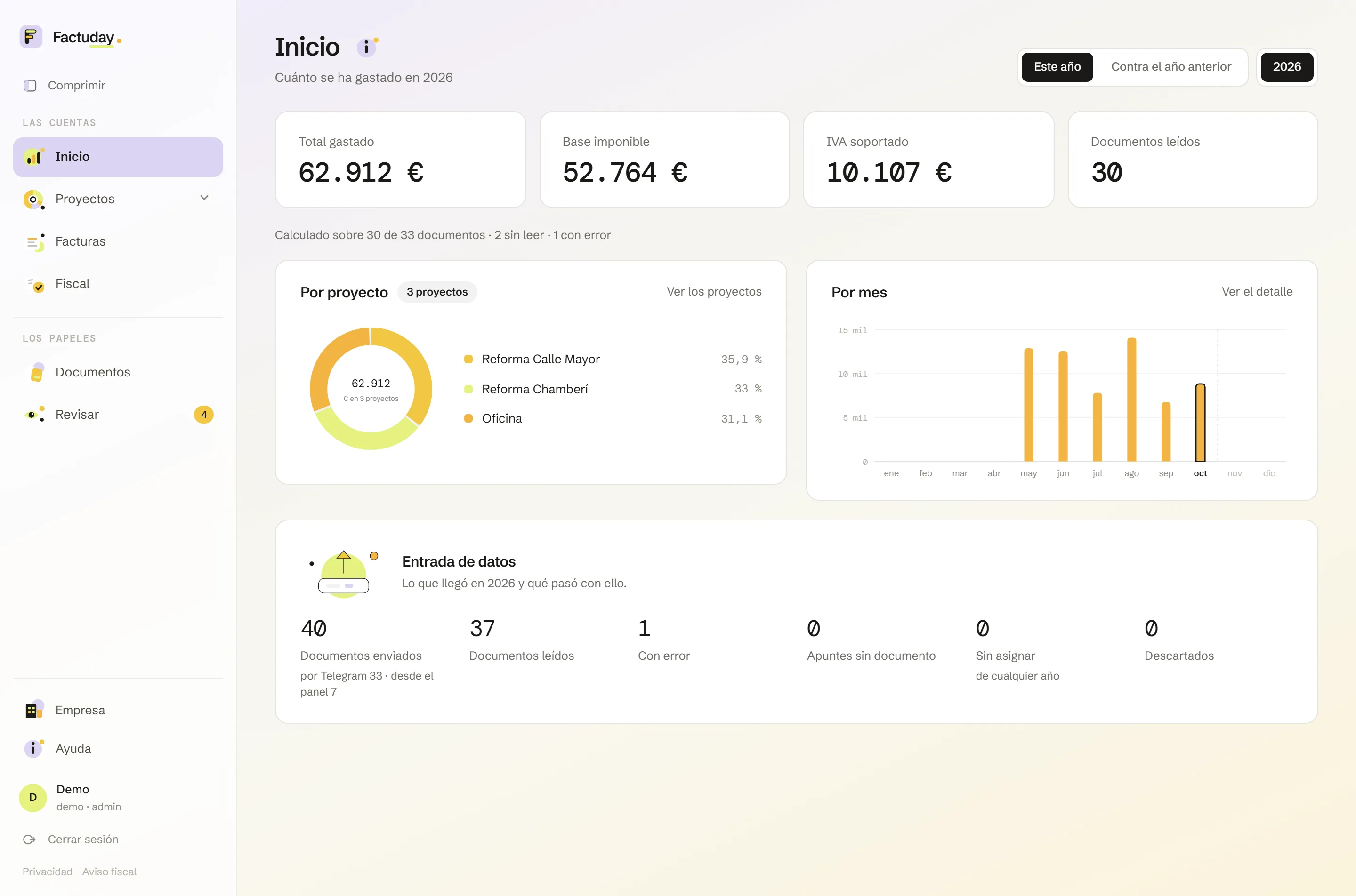The width and height of the screenshot is (1356, 896).
Task: Go to Fiscal section
Action: point(118,284)
